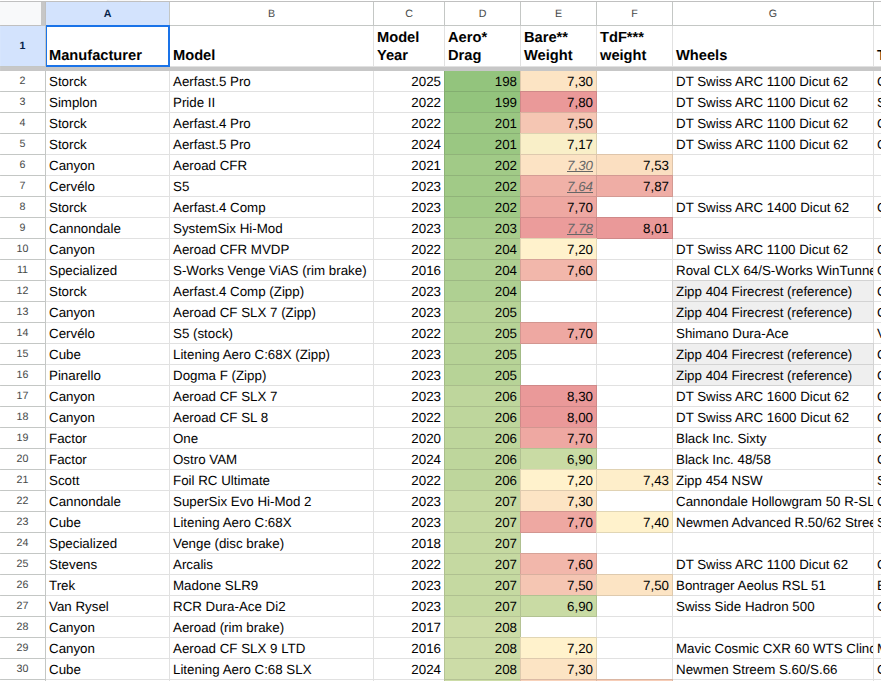Select the "198" aero drag cell

coord(483,81)
